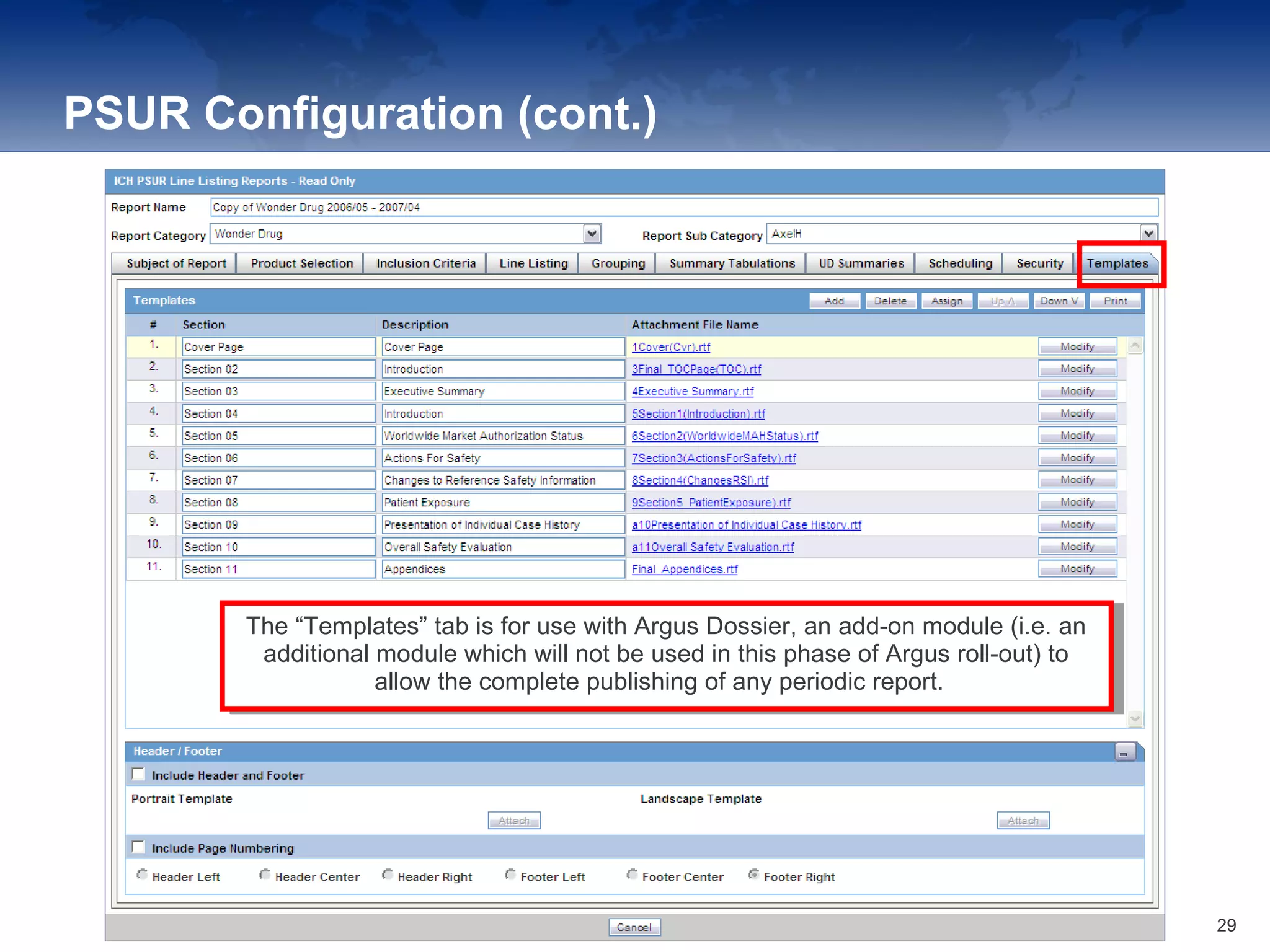Click Modify for Section 02 row
Viewport: 1270px width, 952px height.
[x=1078, y=369]
